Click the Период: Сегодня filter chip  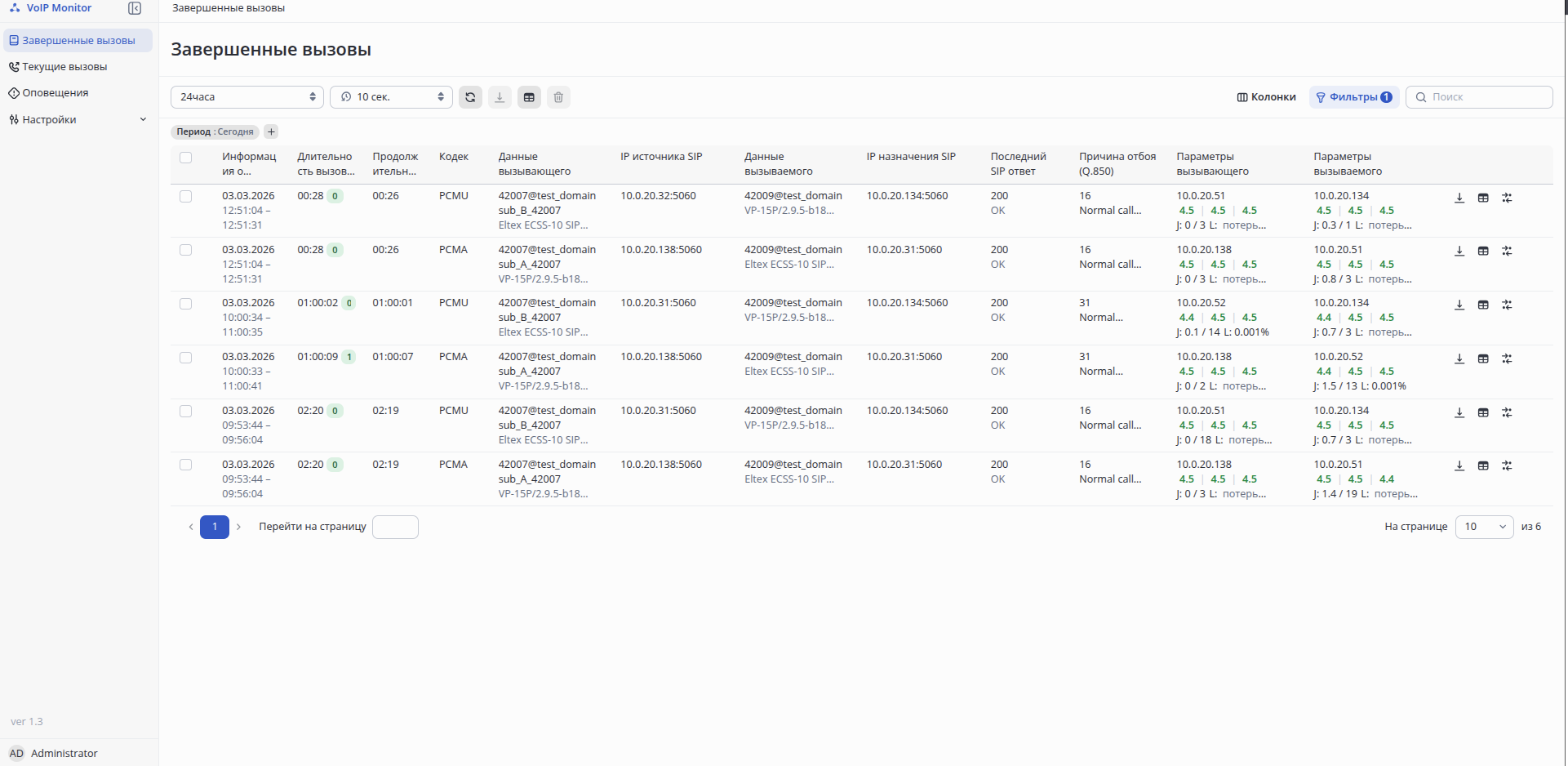pyautogui.click(x=215, y=131)
